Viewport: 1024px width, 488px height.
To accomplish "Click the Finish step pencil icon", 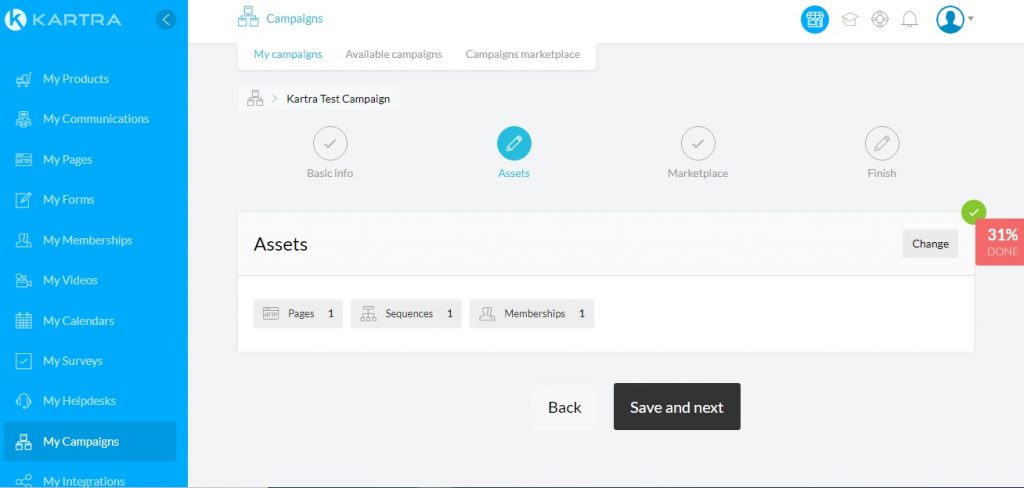I will [882, 144].
